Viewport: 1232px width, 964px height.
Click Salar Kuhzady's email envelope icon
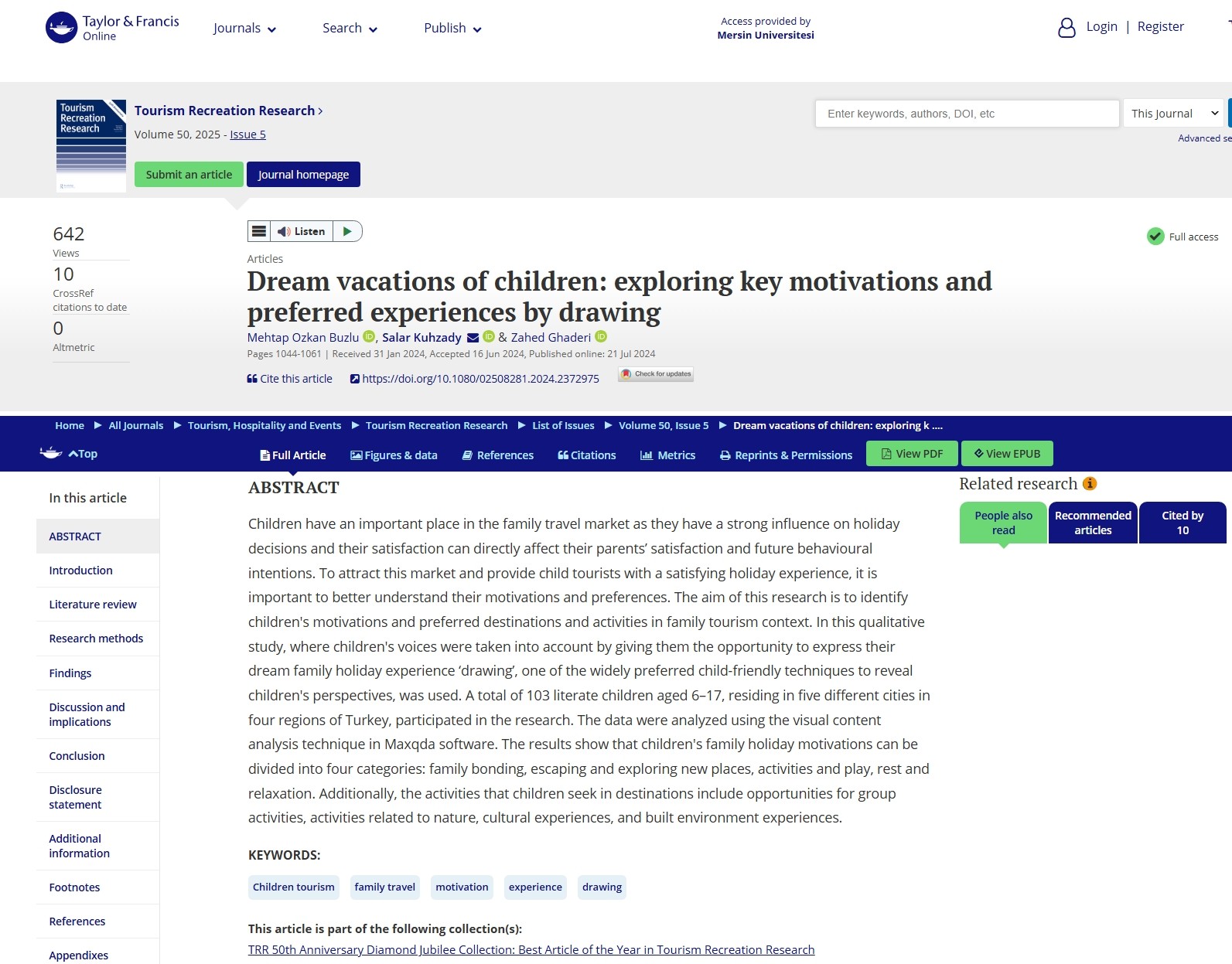(473, 338)
